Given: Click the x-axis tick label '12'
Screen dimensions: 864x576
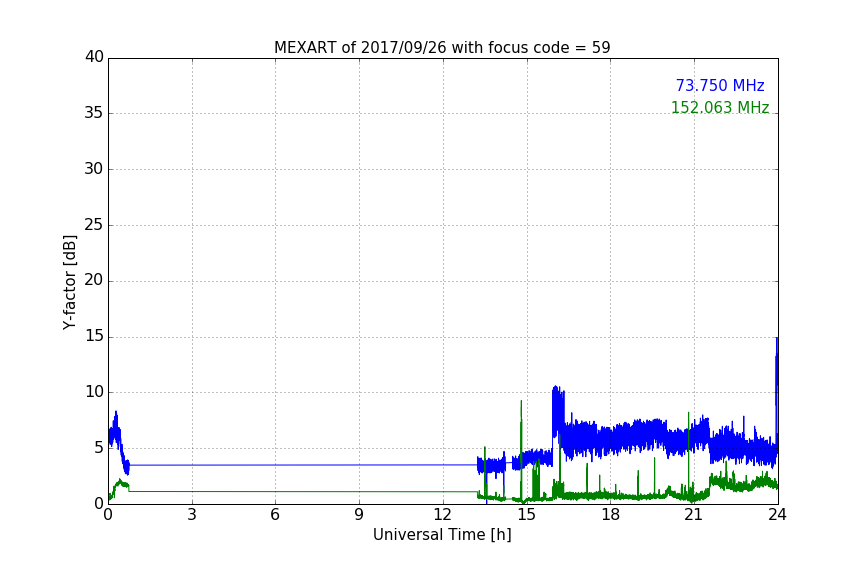Looking at the screenshot, I should [442, 515].
